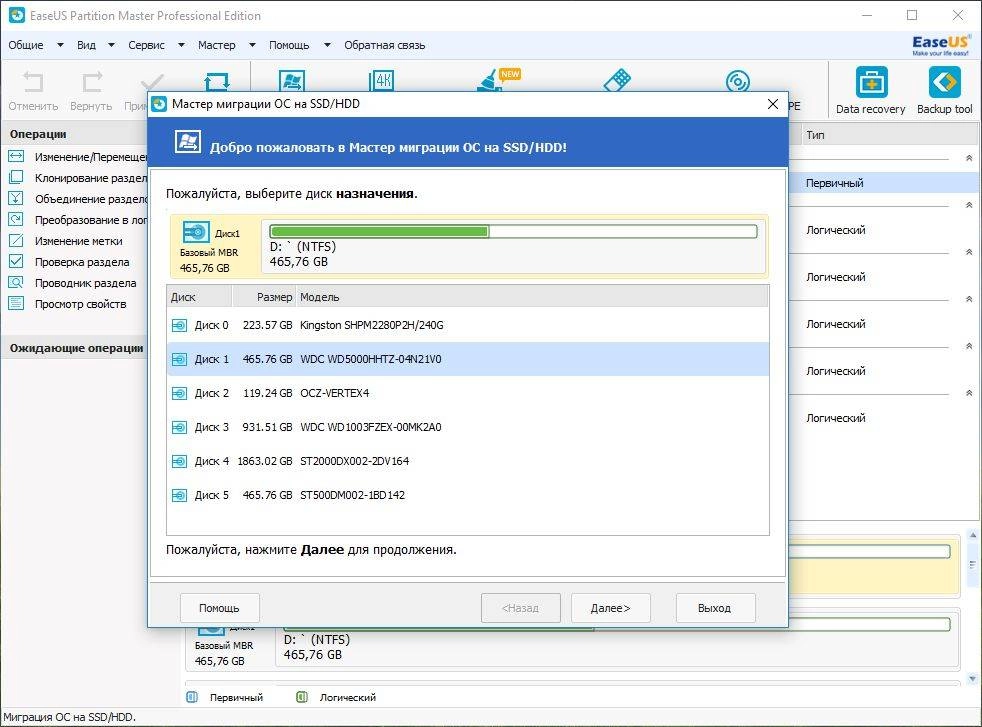982x727 pixels.
Task: Click Далее to continue the wizard
Action: [611, 608]
